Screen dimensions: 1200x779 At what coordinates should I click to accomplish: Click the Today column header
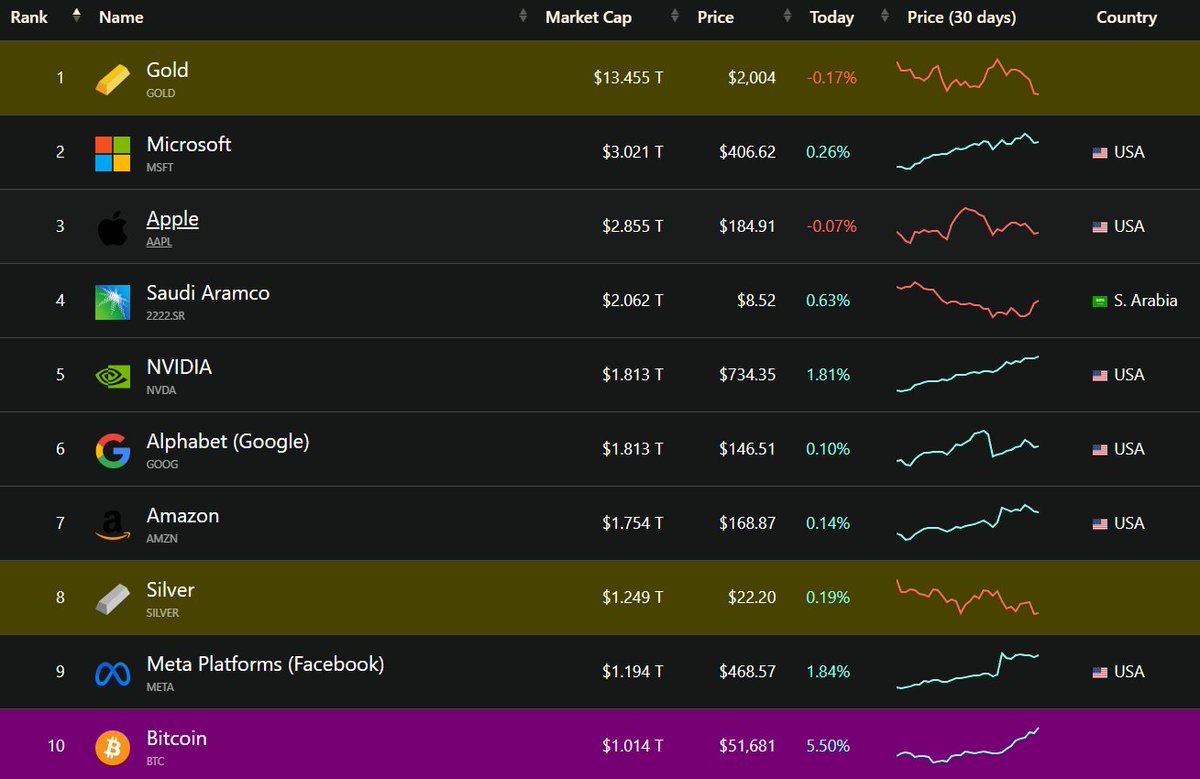[x=832, y=17]
